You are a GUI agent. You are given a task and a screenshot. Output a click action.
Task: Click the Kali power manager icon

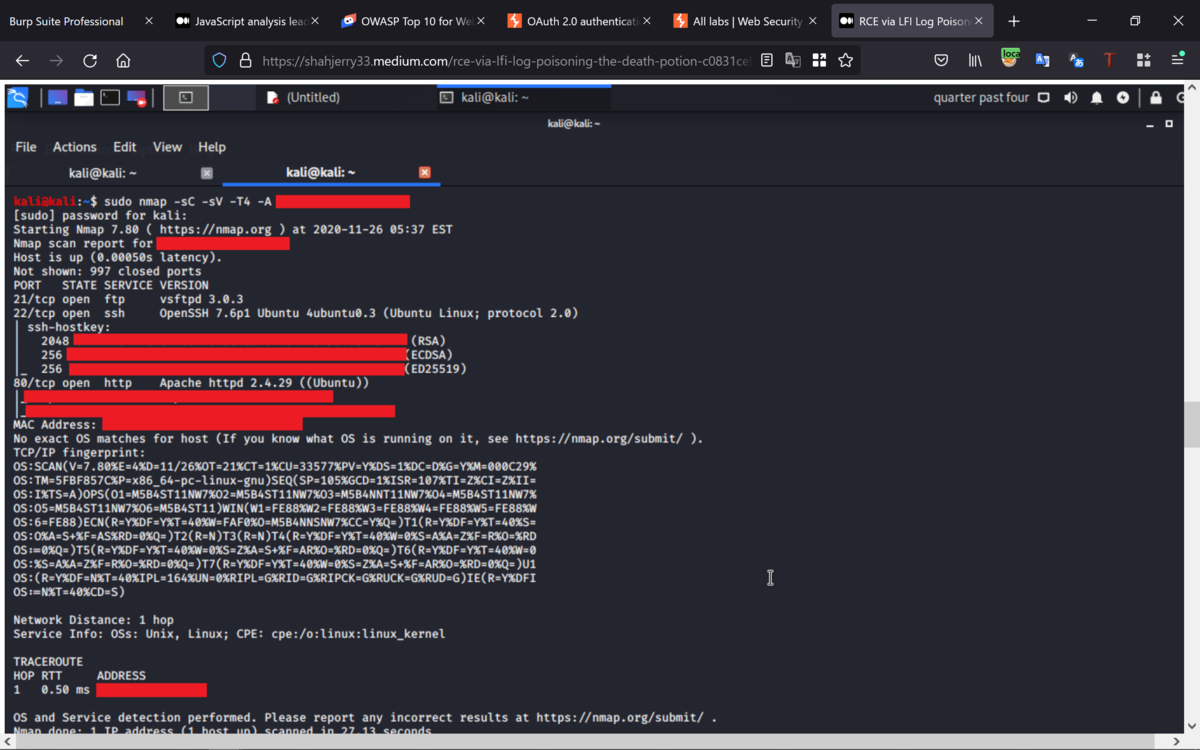pos(1123,97)
